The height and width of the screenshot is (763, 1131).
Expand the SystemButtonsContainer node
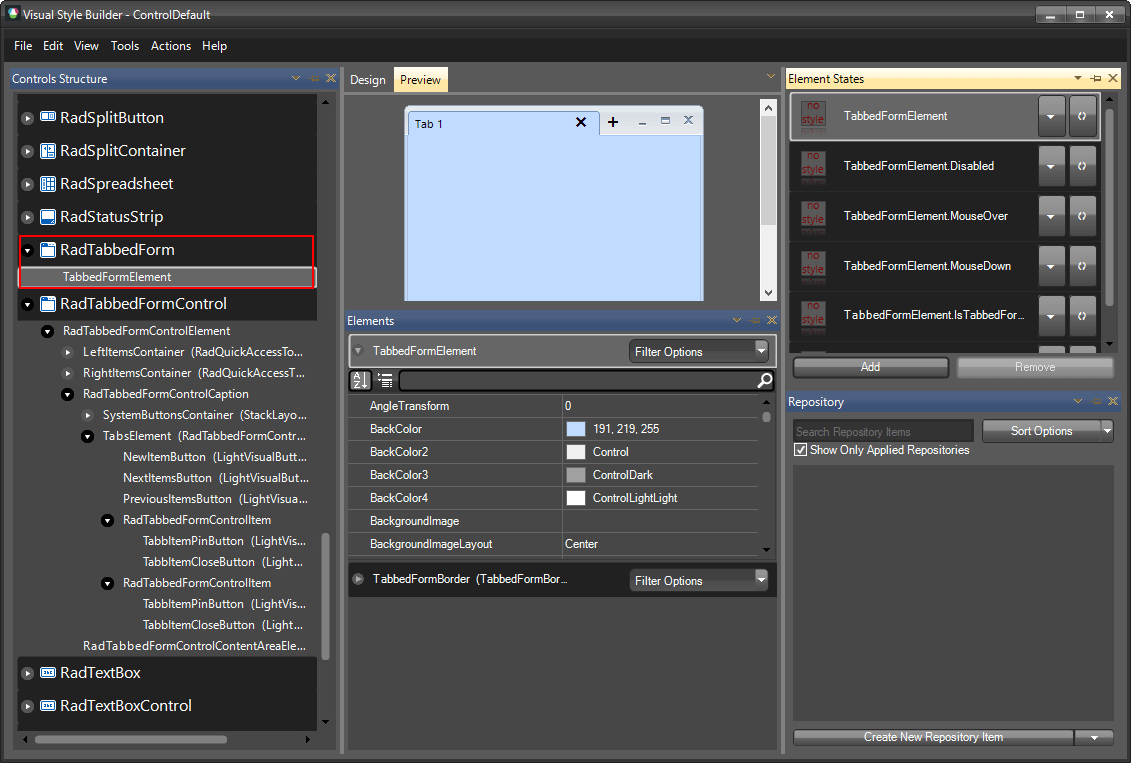coord(87,415)
